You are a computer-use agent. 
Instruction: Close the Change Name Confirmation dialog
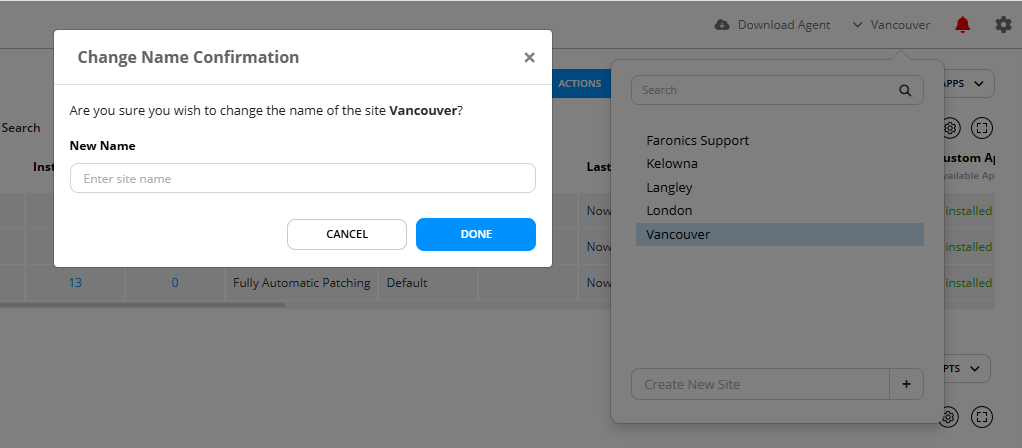(x=529, y=57)
